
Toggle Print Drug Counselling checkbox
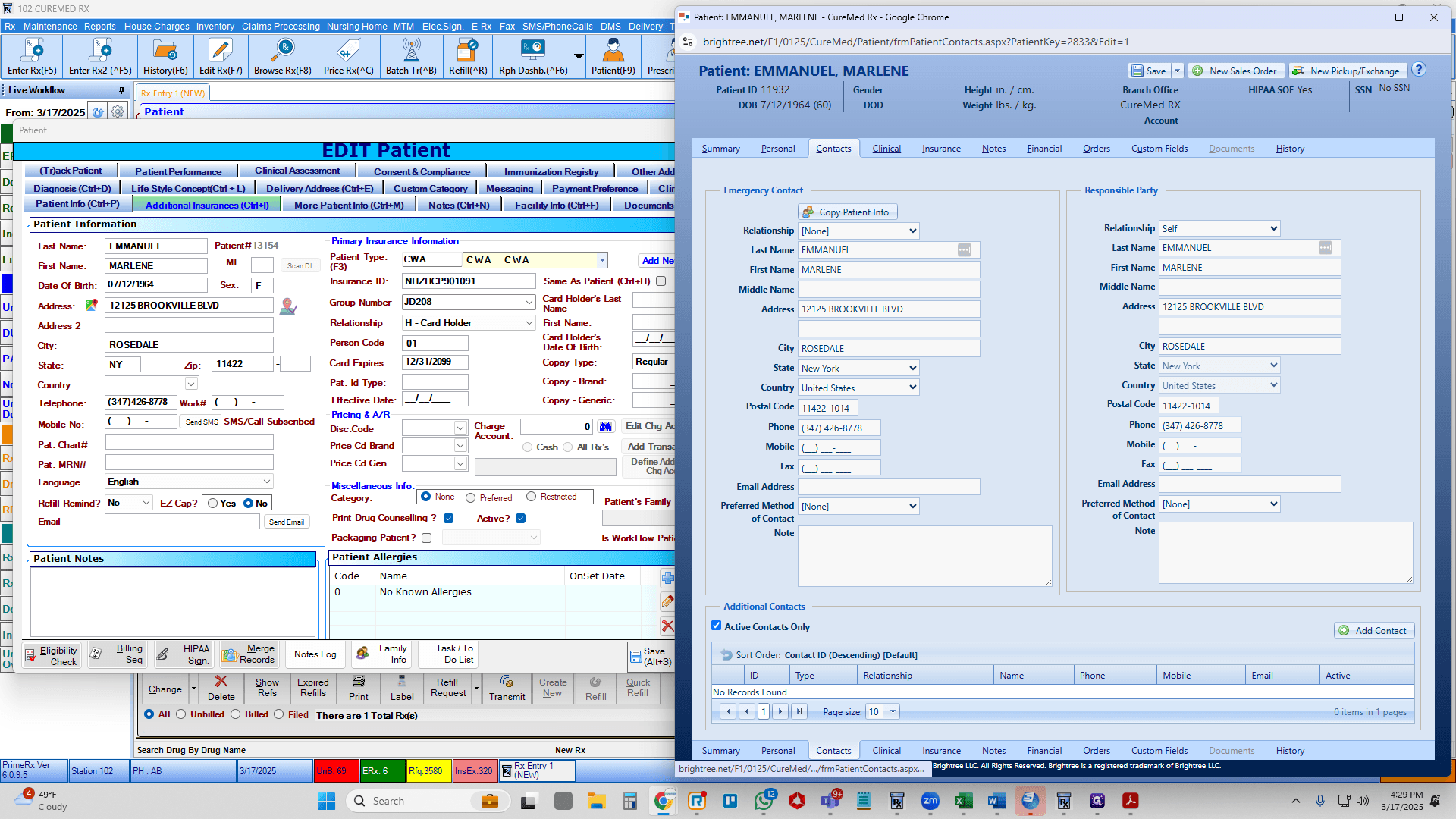click(x=448, y=519)
